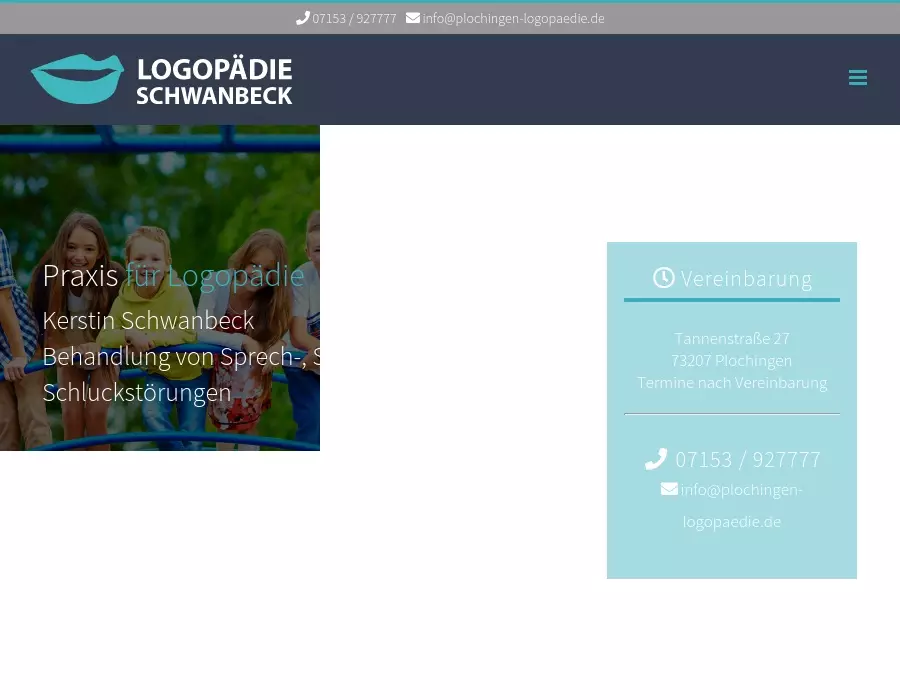Click the 'Vereinbarung' heading in the info card
This screenshot has width=900, height=700.
[x=746, y=279]
